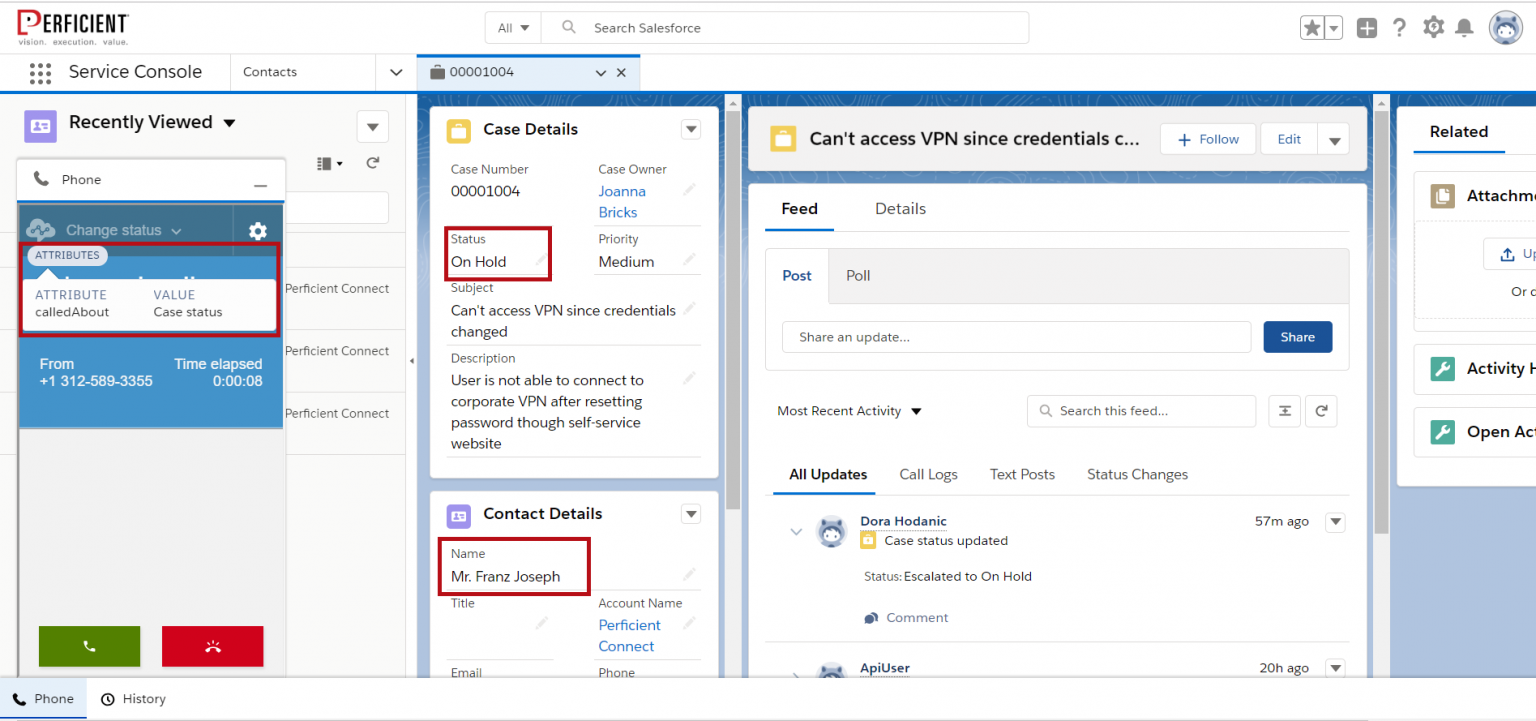
Task: Click the display-as list view icon
Action: 323,163
